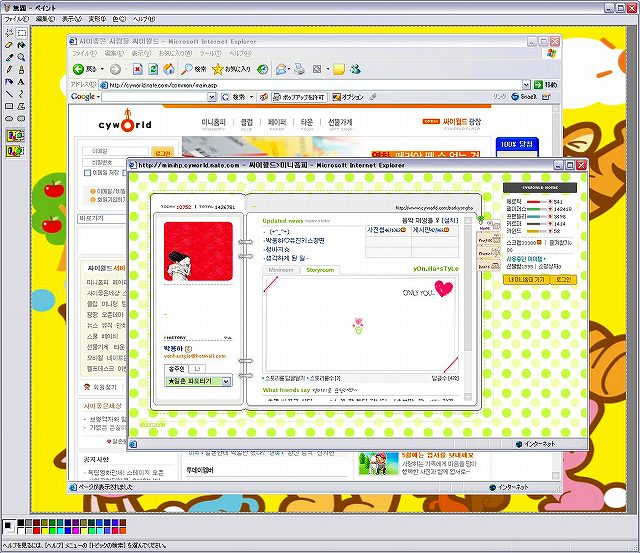Open Paint's 色 menu

click(x=119, y=19)
